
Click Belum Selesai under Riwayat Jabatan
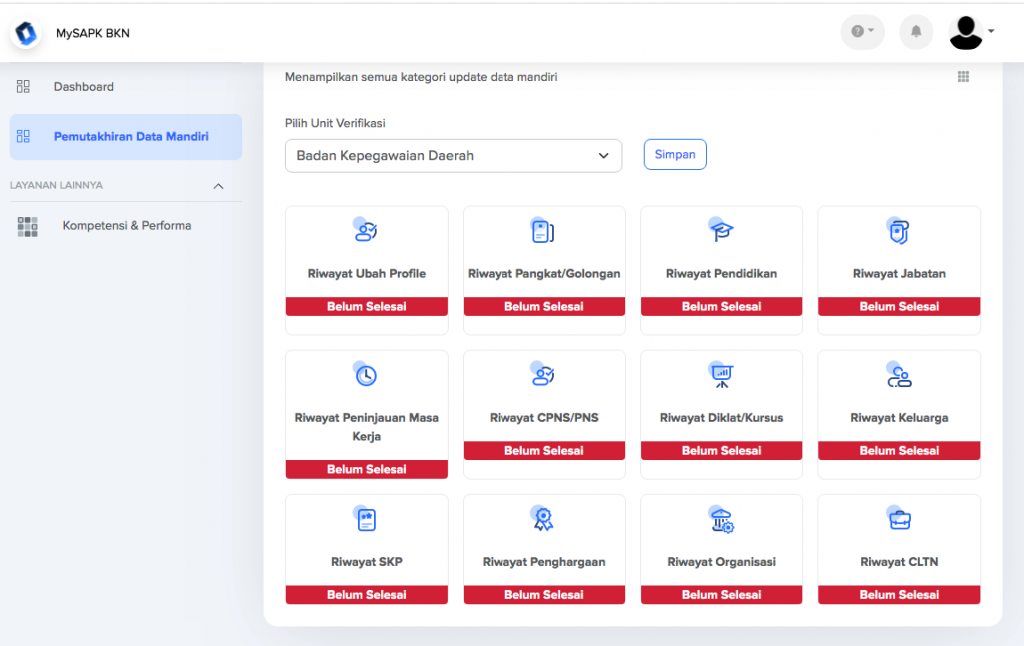tap(899, 306)
